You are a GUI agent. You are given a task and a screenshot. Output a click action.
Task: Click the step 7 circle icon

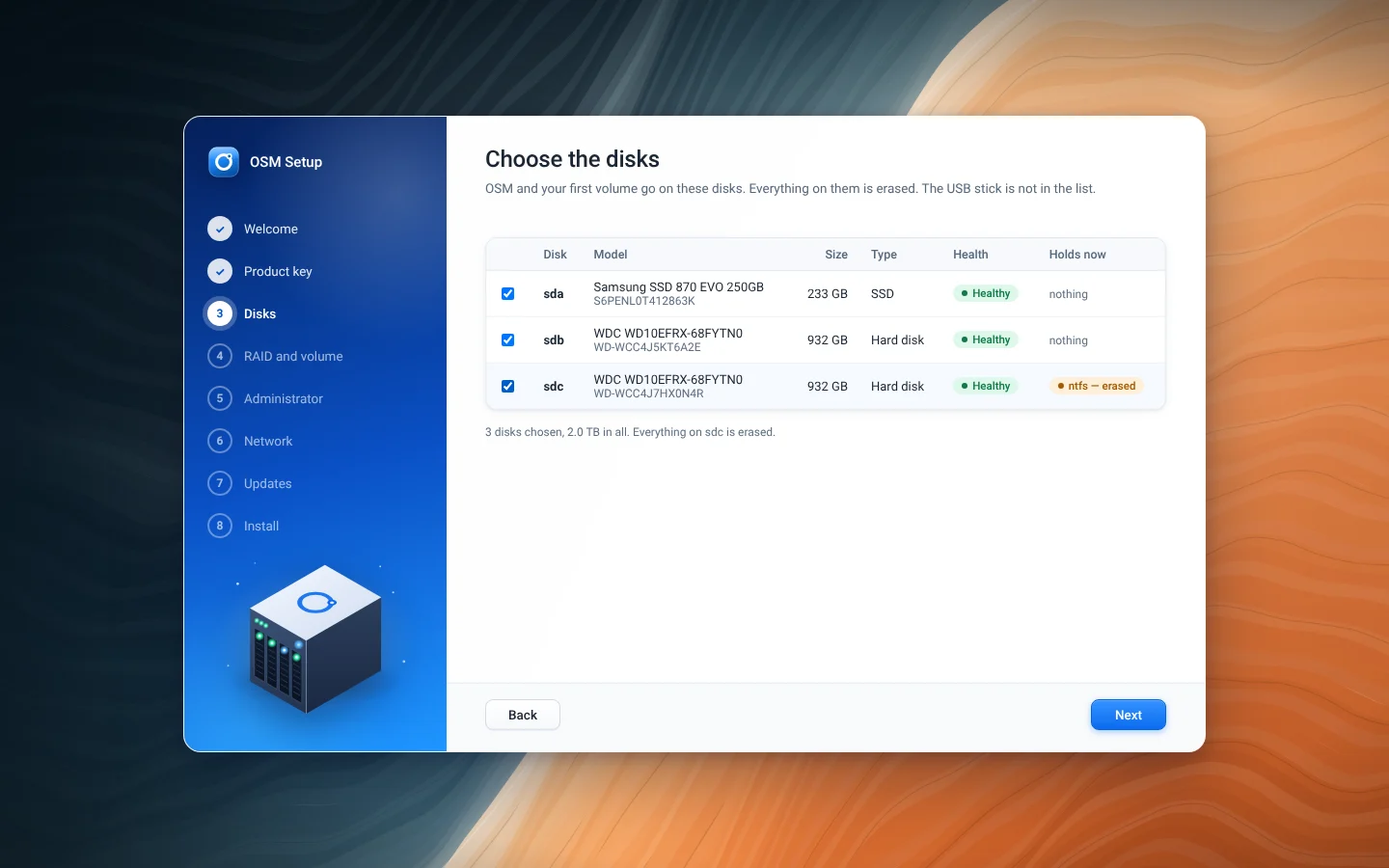click(x=220, y=483)
